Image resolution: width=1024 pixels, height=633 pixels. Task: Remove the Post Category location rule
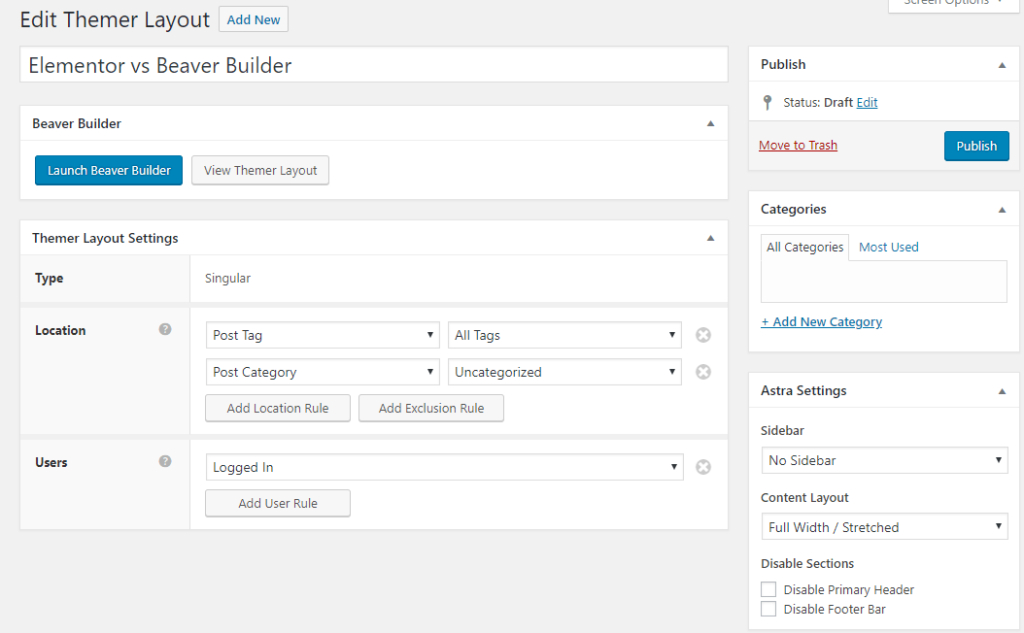pyautogui.click(x=703, y=372)
